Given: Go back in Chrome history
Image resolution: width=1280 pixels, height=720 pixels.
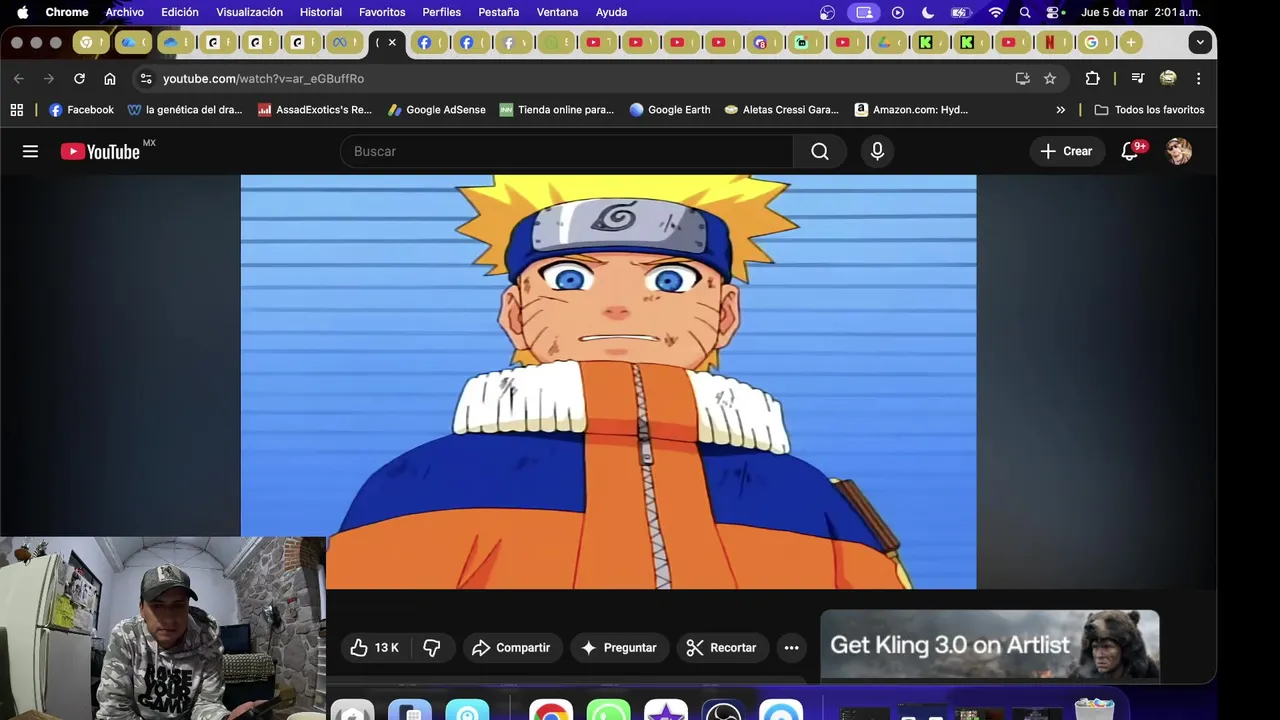Looking at the screenshot, I should (18, 78).
